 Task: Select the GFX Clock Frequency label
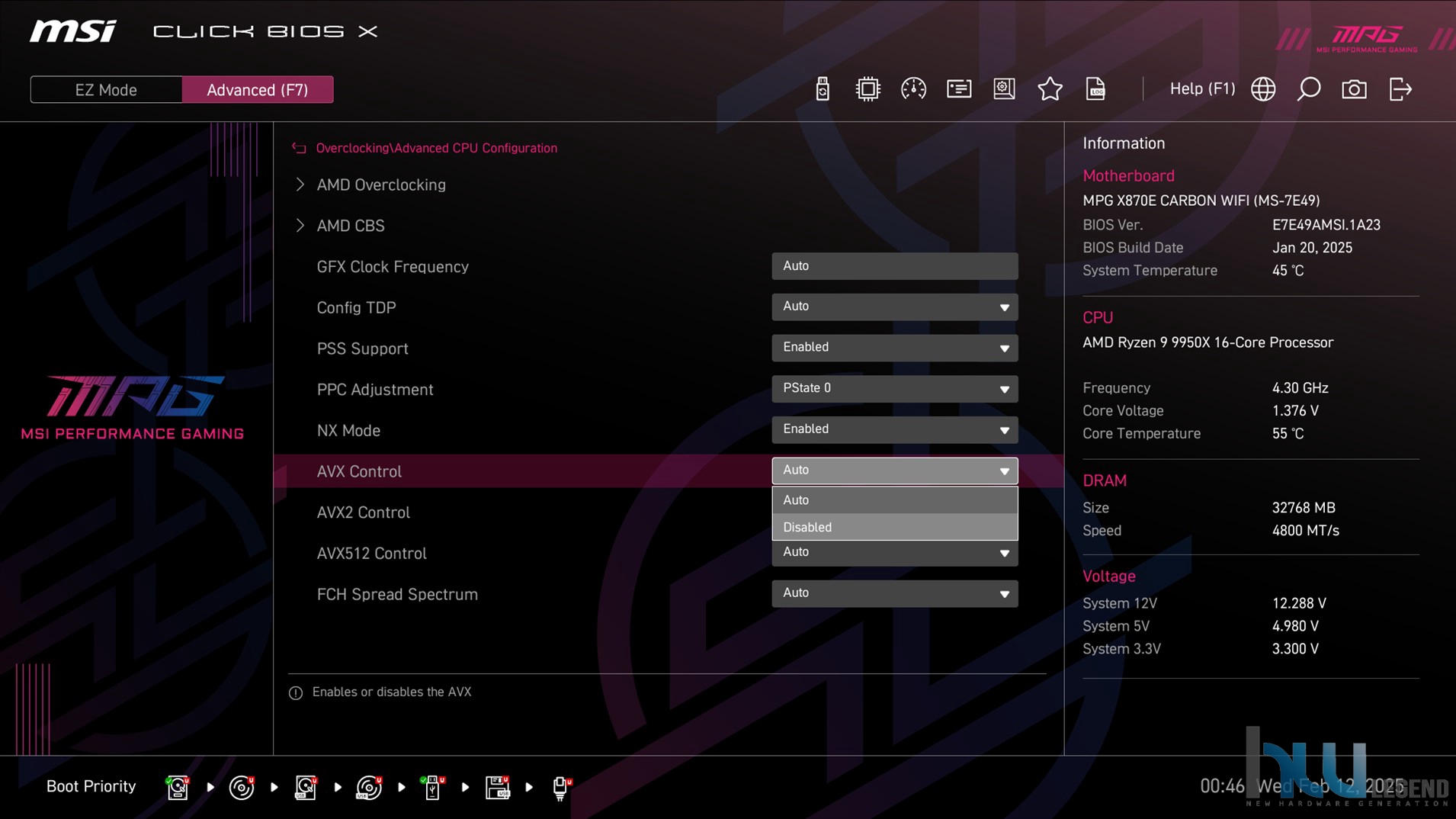click(393, 267)
